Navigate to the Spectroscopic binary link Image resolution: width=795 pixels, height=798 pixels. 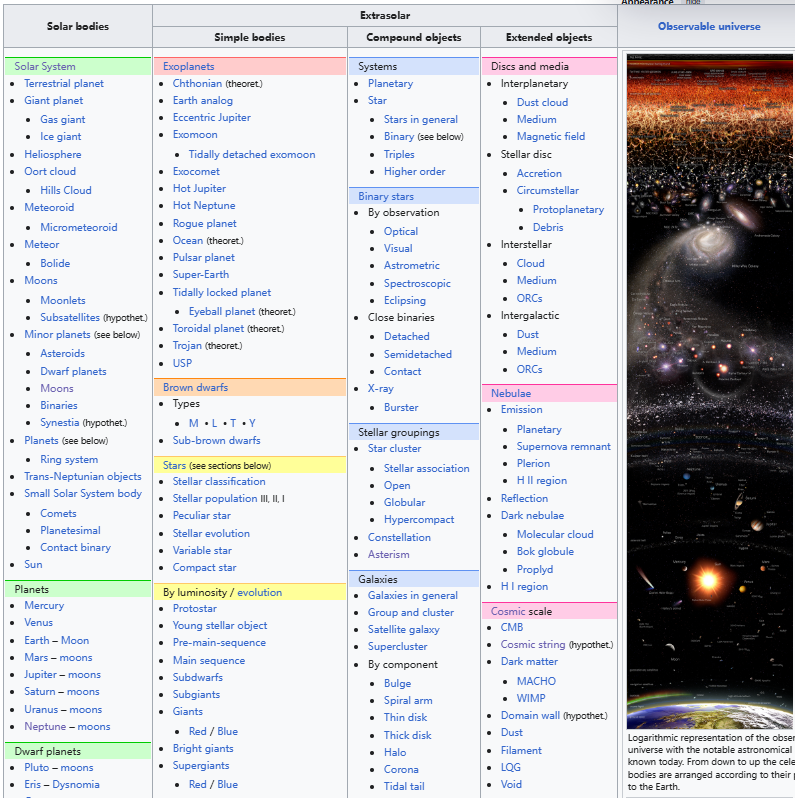pos(417,283)
